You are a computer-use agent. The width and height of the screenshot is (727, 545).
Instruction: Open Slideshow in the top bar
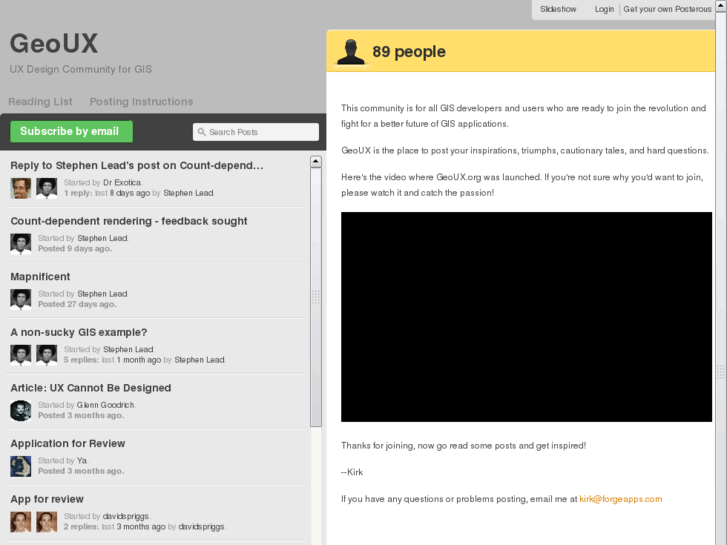(558, 9)
